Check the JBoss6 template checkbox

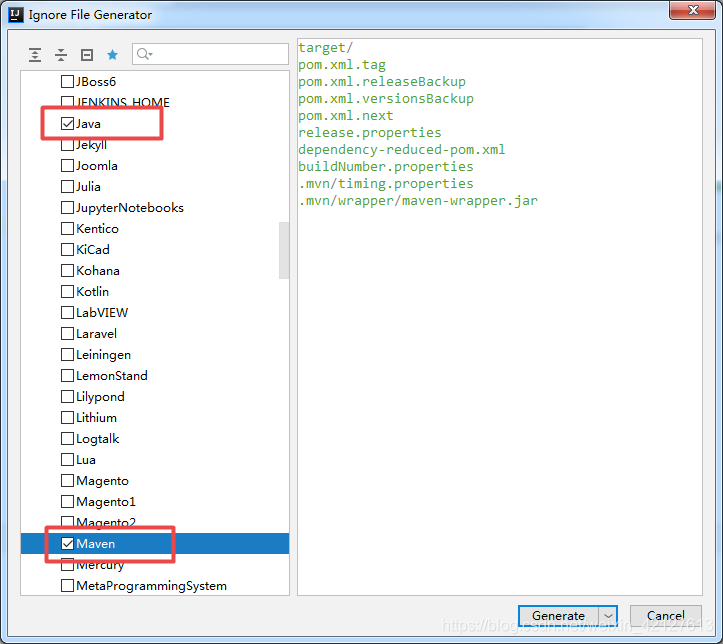67,82
